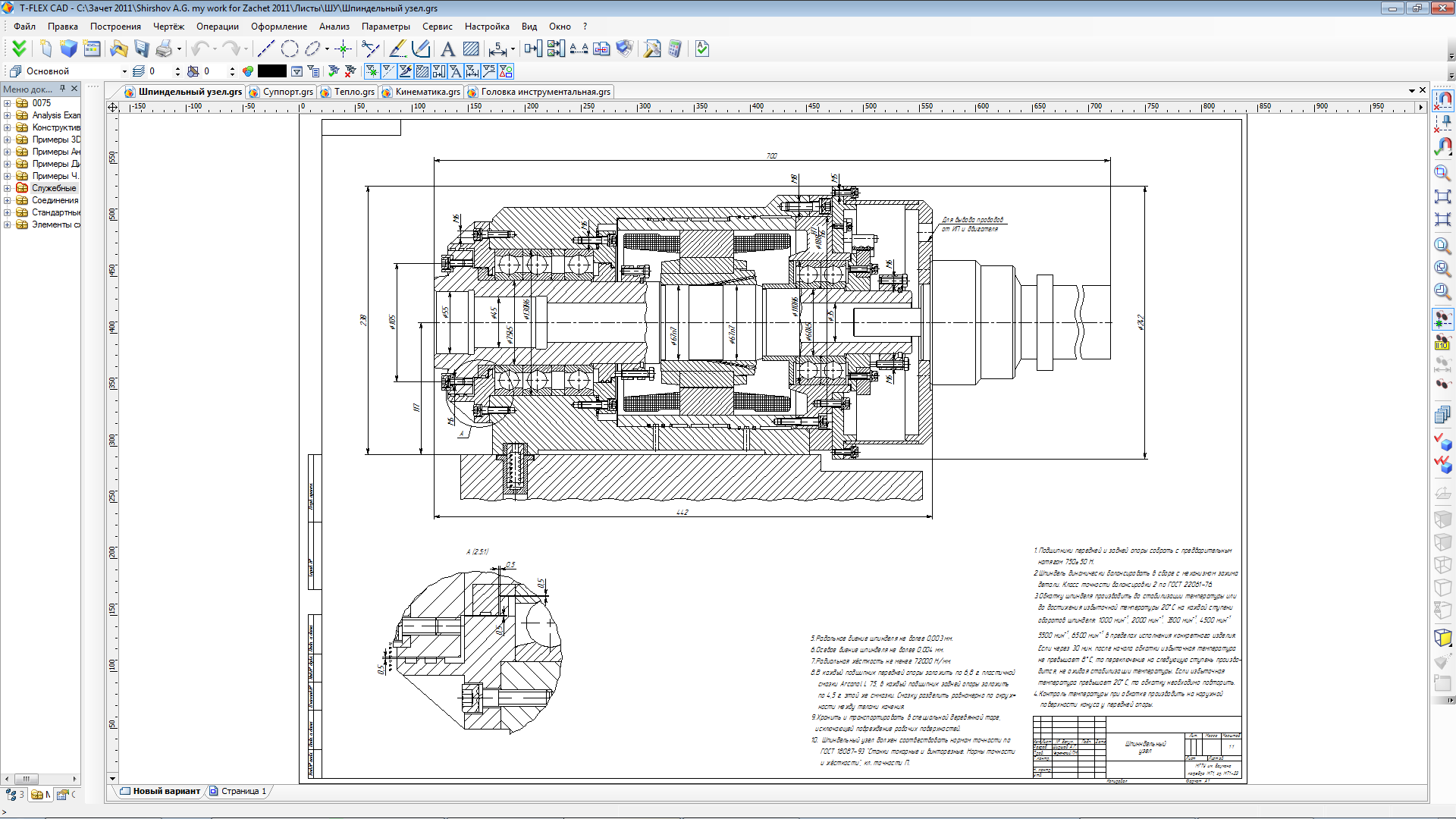Select the Страница 1 page tab

click(237, 791)
